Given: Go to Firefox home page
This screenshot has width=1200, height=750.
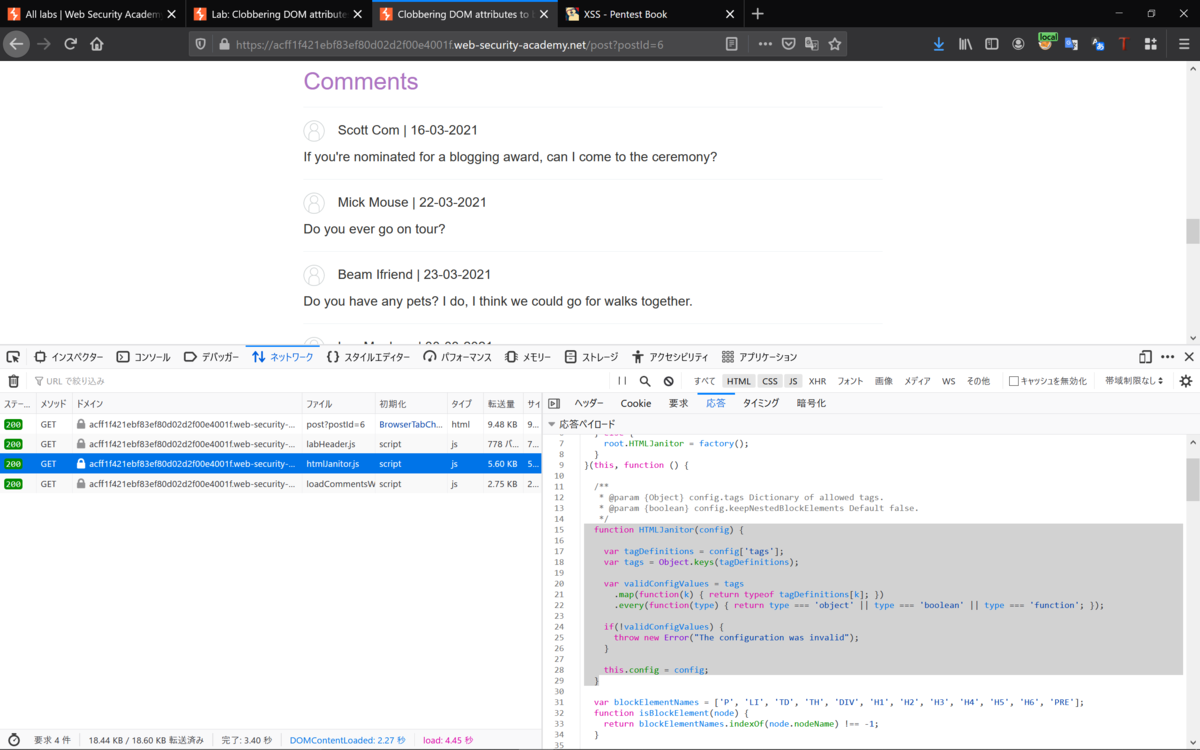Looking at the screenshot, I should click(x=97, y=44).
